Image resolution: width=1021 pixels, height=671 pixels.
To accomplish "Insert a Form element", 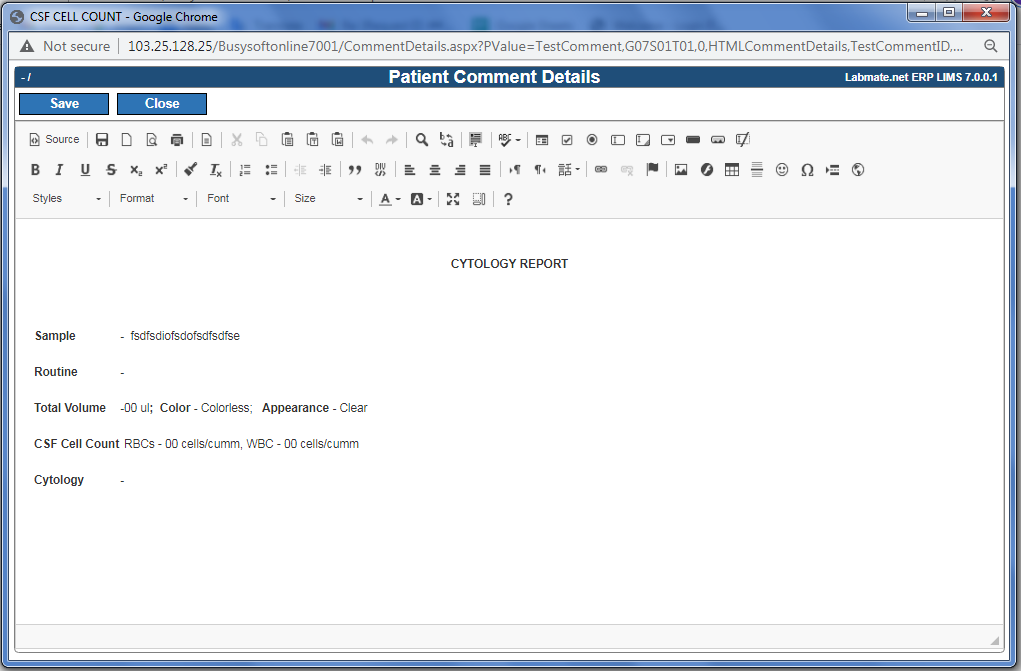I will pyautogui.click(x=542, y=139).
